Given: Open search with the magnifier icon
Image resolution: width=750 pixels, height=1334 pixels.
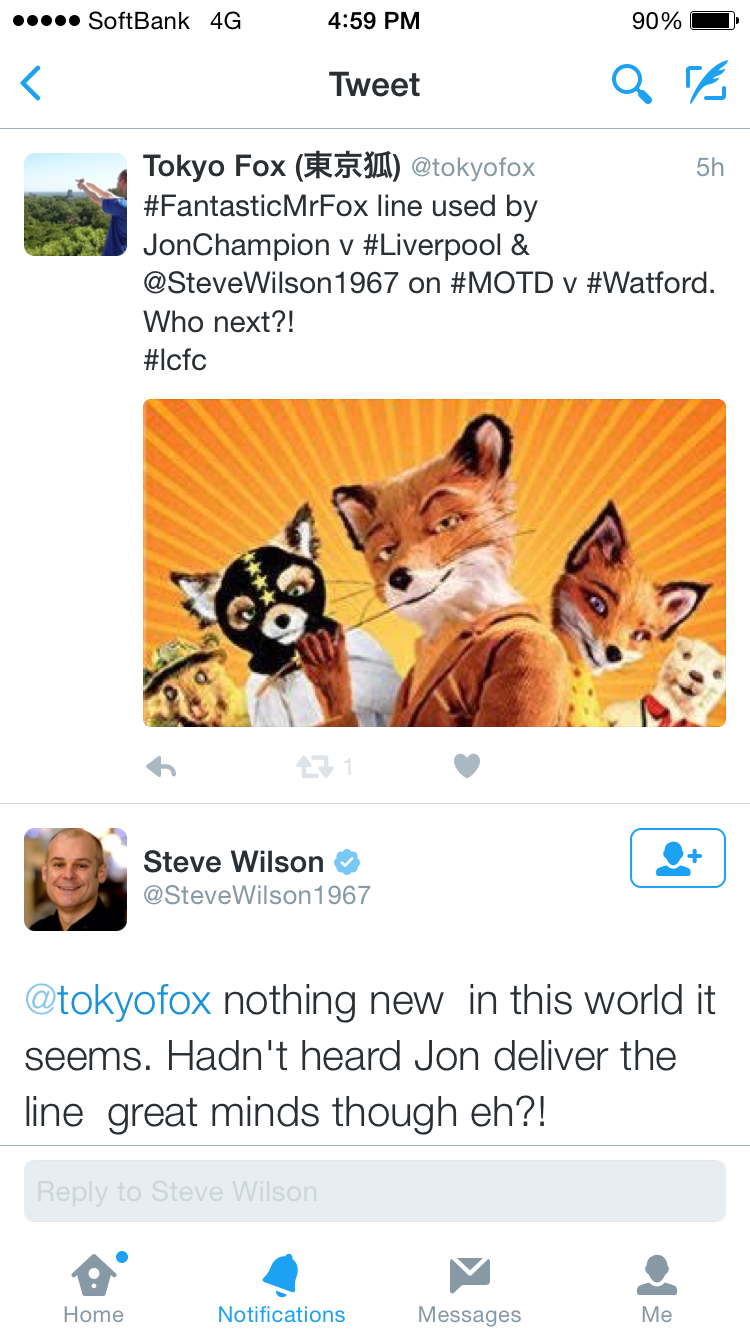Looking at the screenshot, I should [631, 84].
